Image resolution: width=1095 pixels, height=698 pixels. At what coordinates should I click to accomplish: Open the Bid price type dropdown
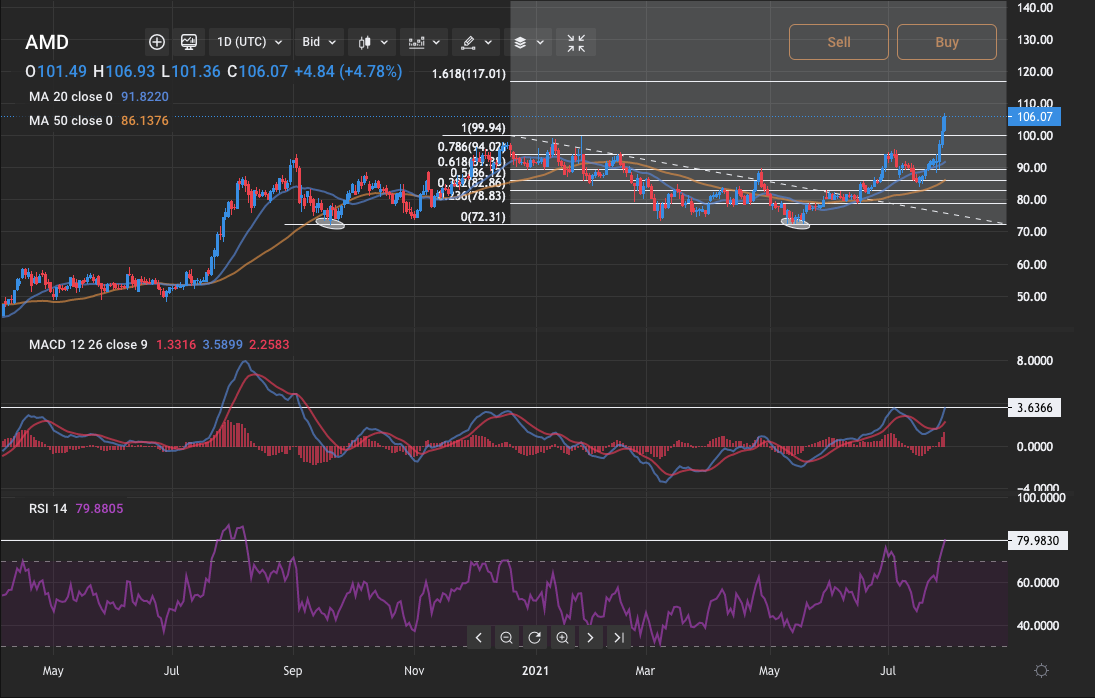pos(319,42)
